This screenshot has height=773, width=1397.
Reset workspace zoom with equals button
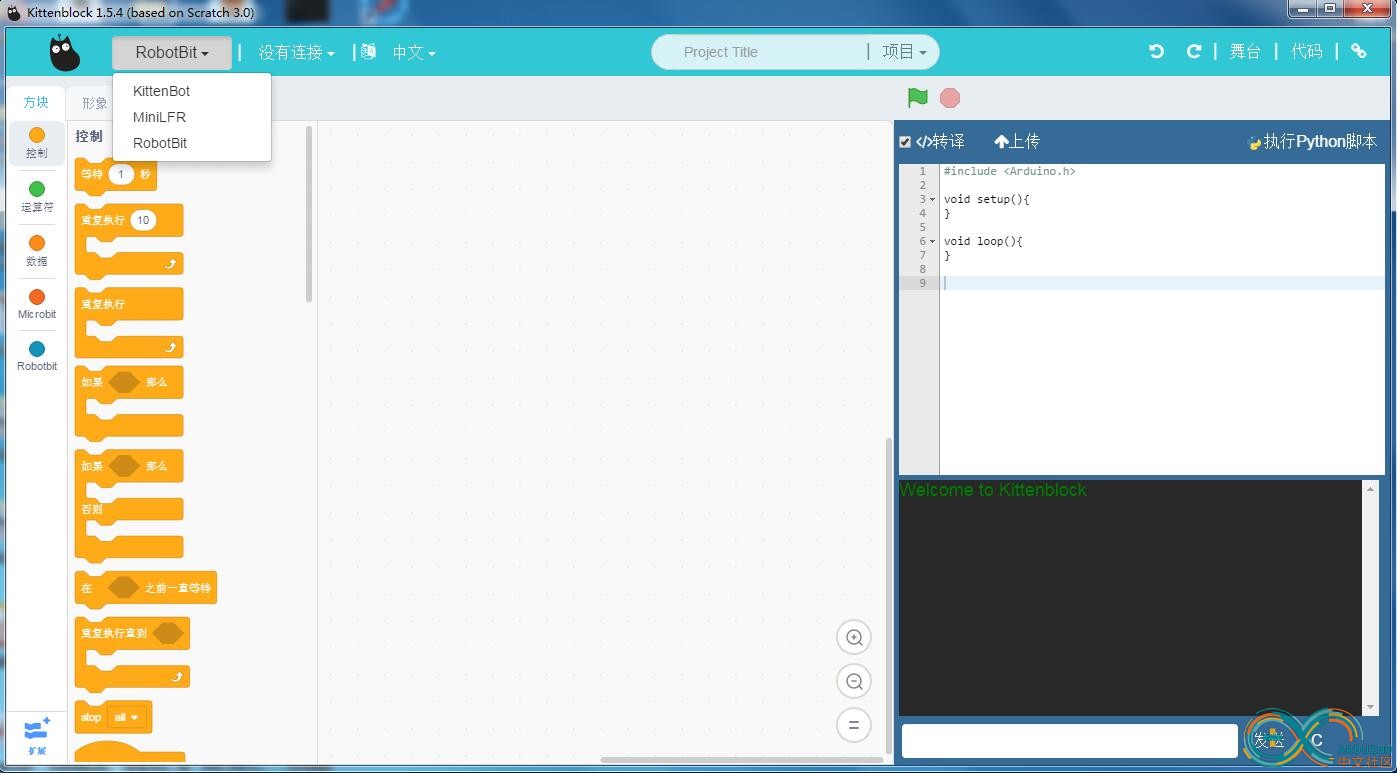(x=854, y=725)
